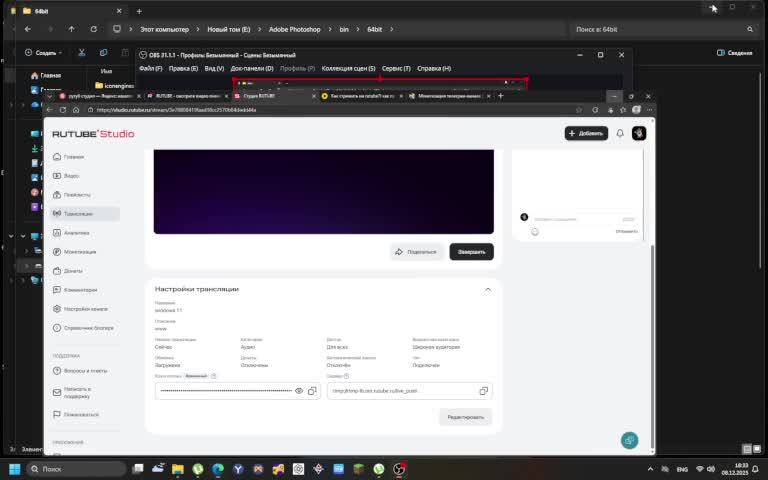Image resolution: width=768 pixels, height=480 pixels.
Task: Go up one folder in Explorer
Action: pyautogui.click(x=72, y=29)
